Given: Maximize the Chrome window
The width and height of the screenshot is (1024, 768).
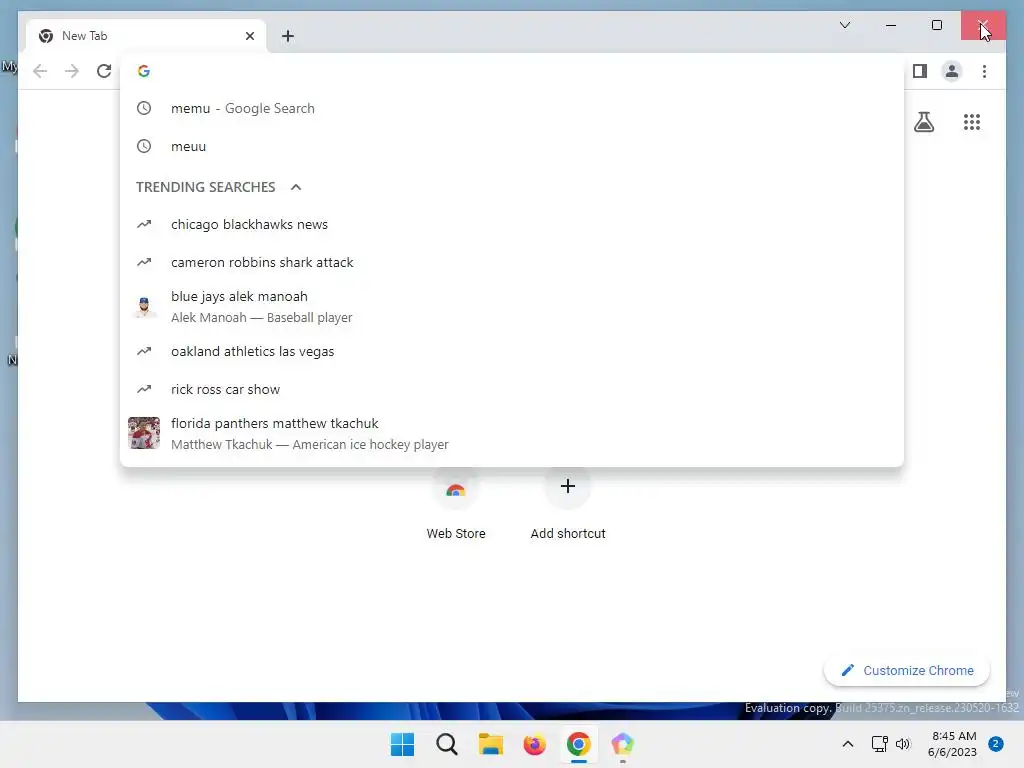Looking at the screenshot, I should (x=936, y=25).
